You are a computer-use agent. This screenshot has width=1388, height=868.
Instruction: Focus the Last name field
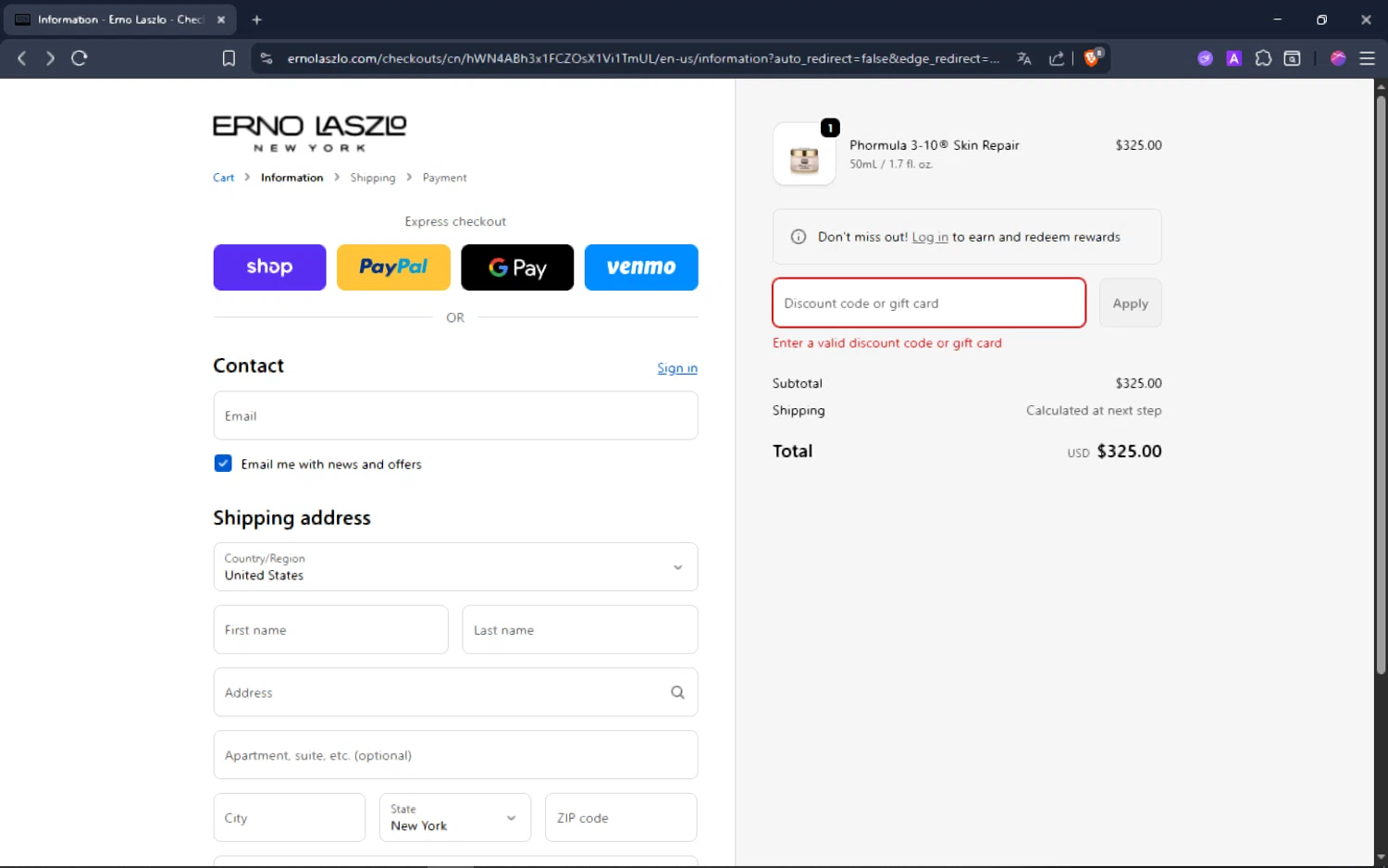pyautogui.click(x=580, y=630)
